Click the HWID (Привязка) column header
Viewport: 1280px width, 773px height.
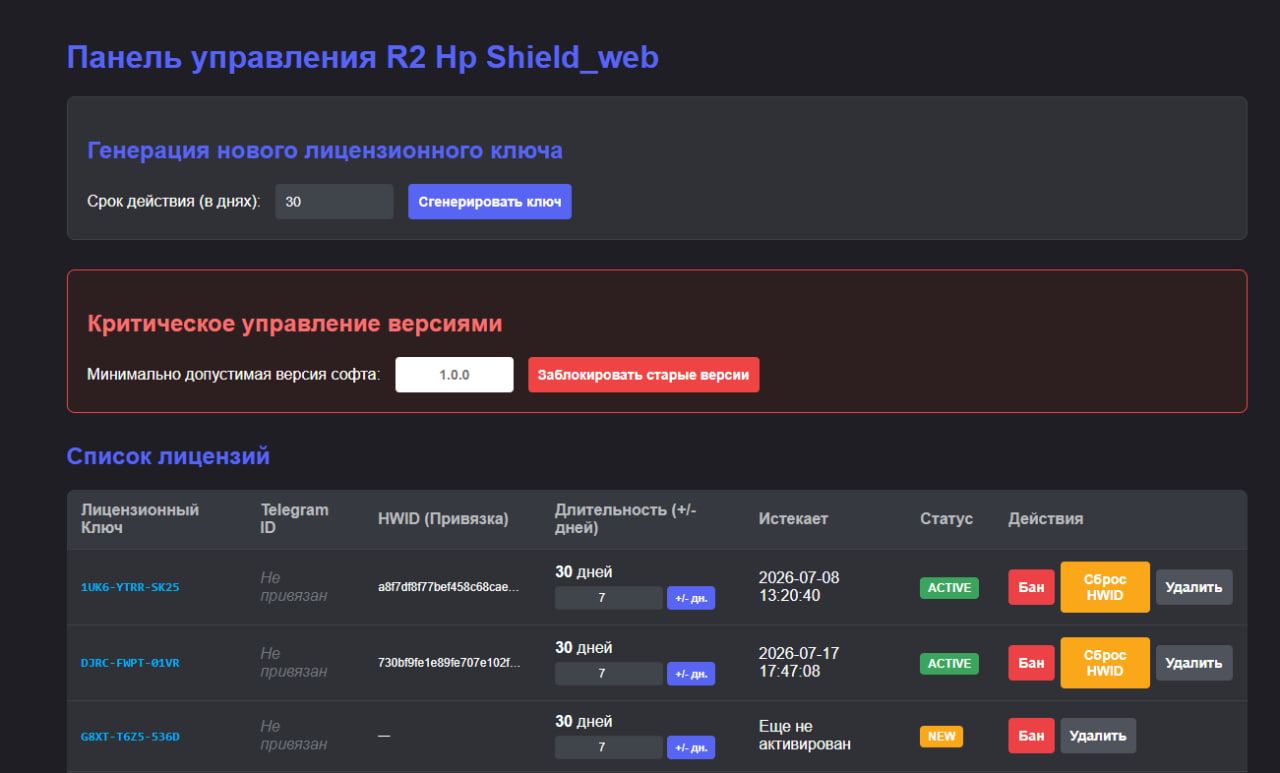click(x=443, y=519)
